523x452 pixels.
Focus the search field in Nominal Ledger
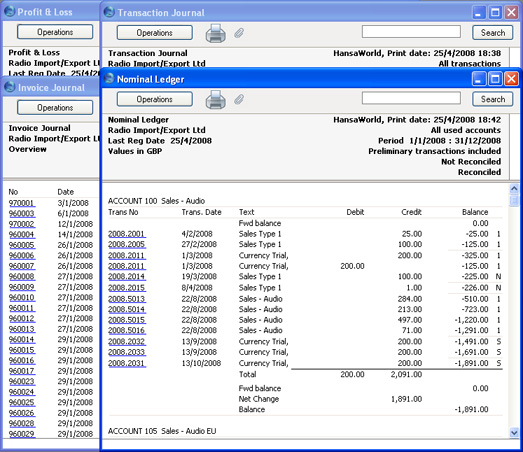tap(411, 98)
